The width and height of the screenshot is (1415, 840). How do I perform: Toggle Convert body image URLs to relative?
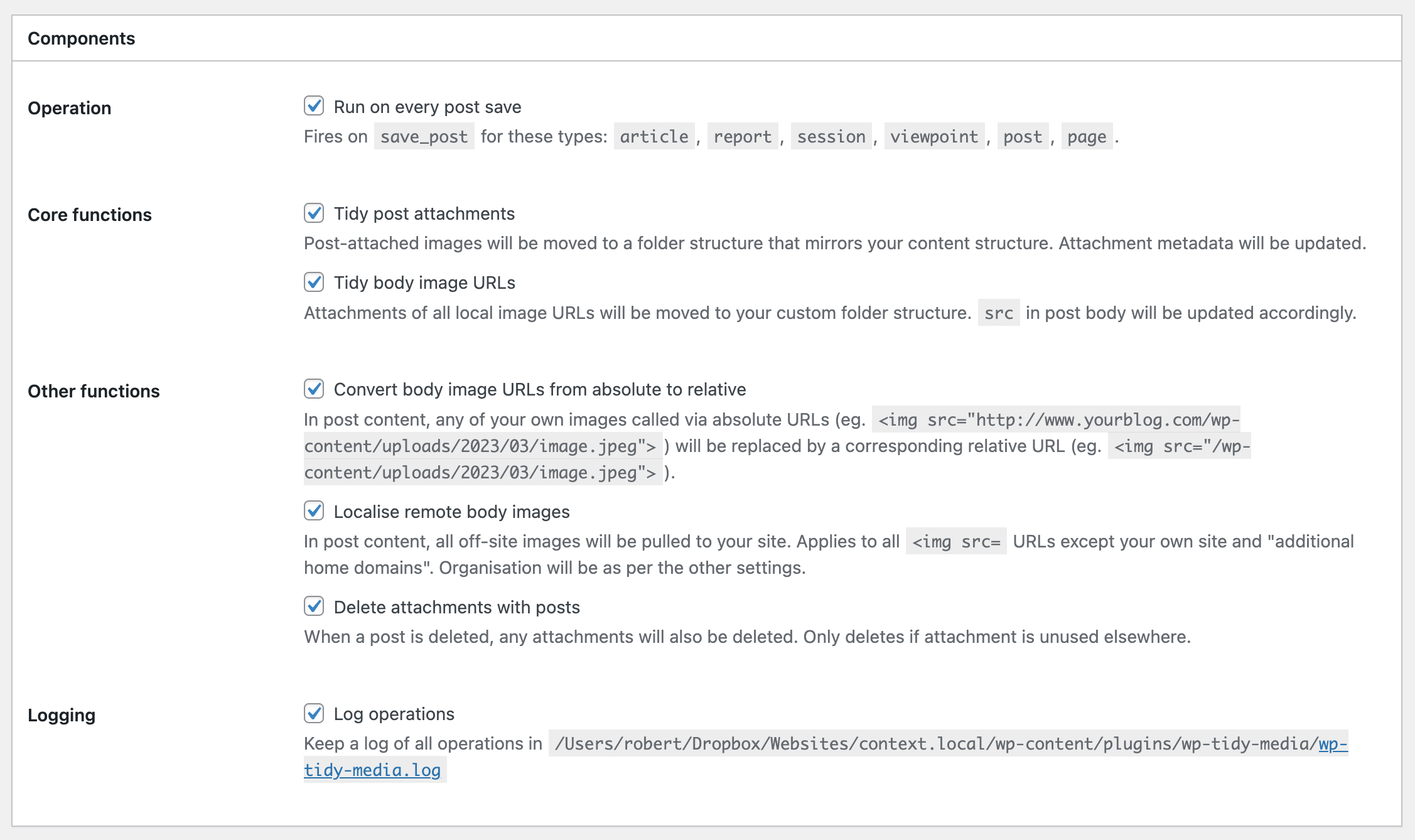click(314, 389)
